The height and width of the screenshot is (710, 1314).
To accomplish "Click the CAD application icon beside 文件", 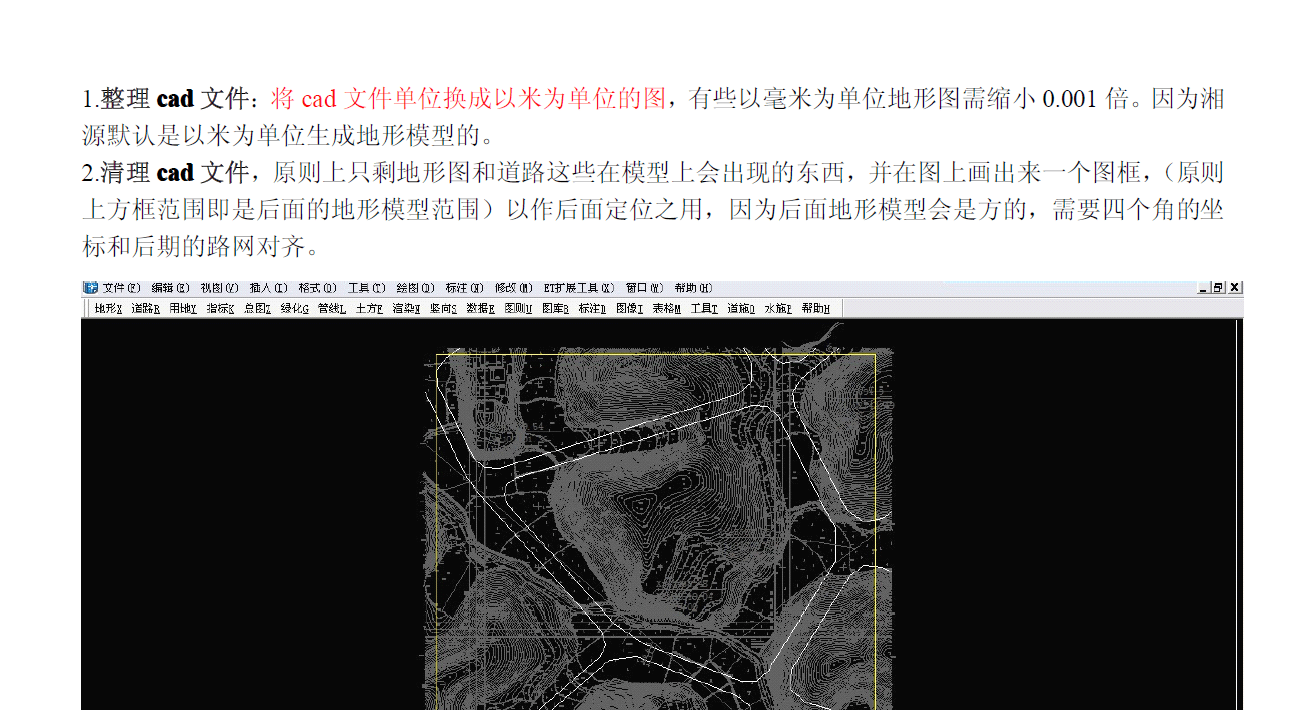I will [91, 288].
